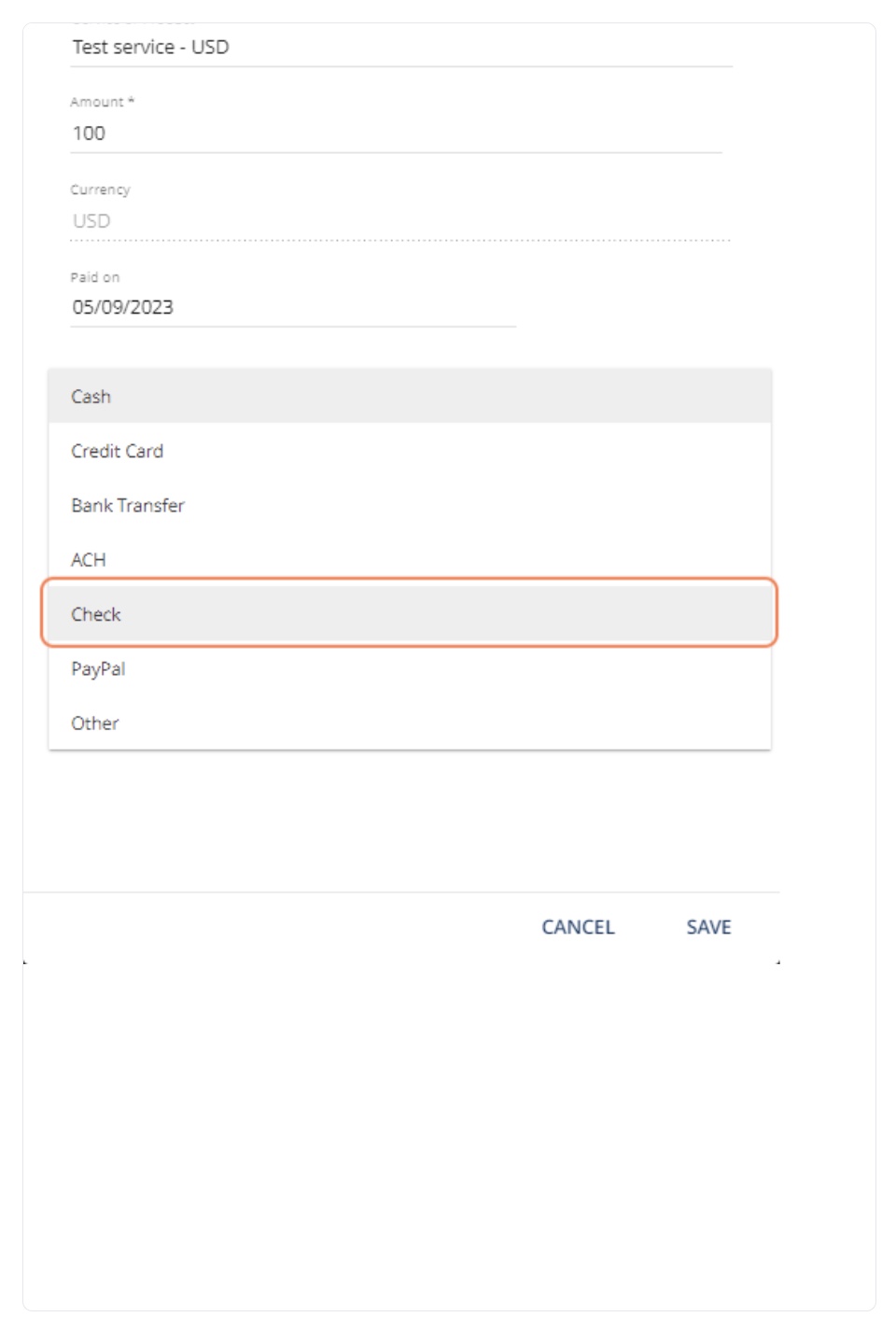Choose Other as payment method
Image resolution: width=896 pixels, height=1331 pixels.
pos(410,722)
